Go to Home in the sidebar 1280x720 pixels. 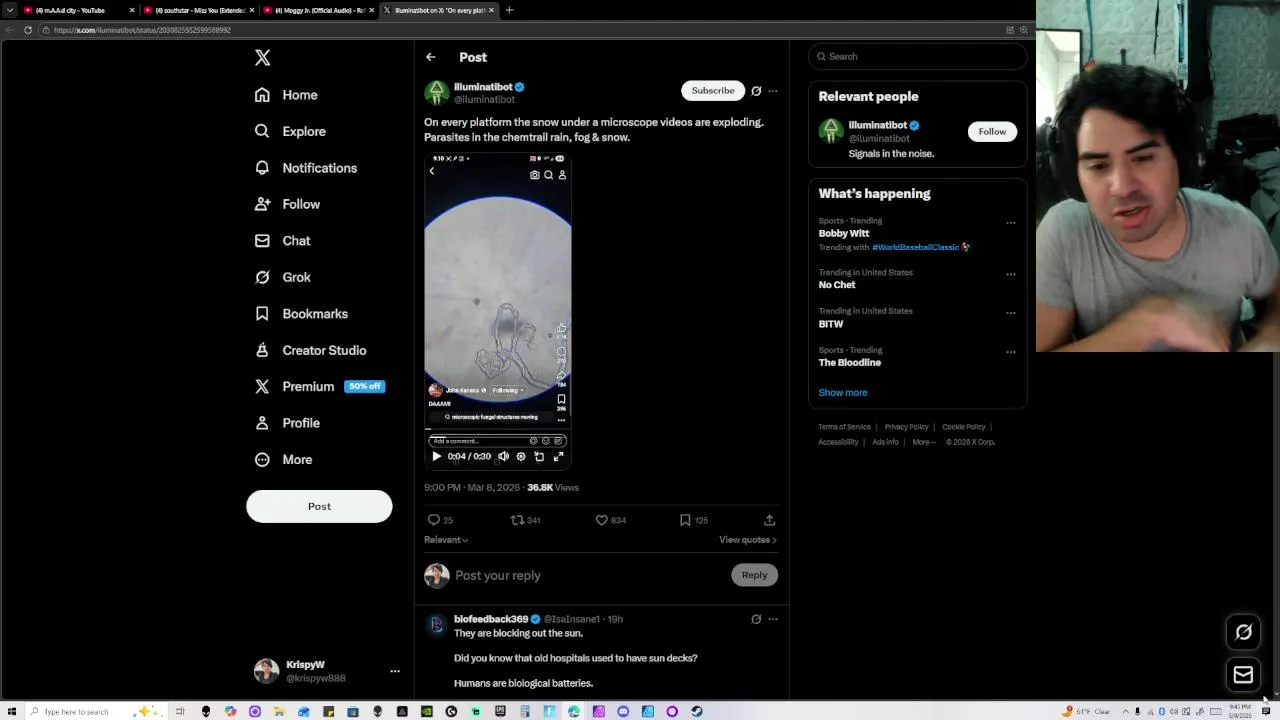[x=286, y=95]
